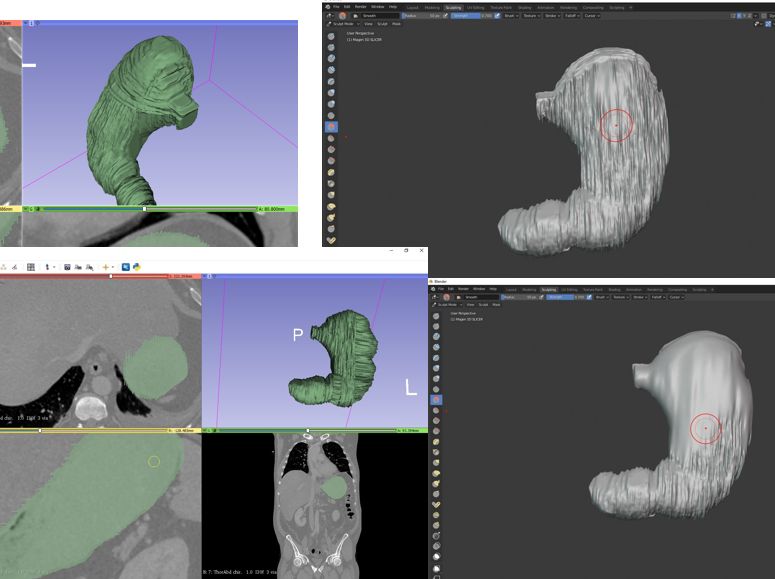Image resolution: width=775 pixels, height=579 pixels.
Task: Toggle radius pressure sensitivity in top Blender window
Action: (445, 16)
